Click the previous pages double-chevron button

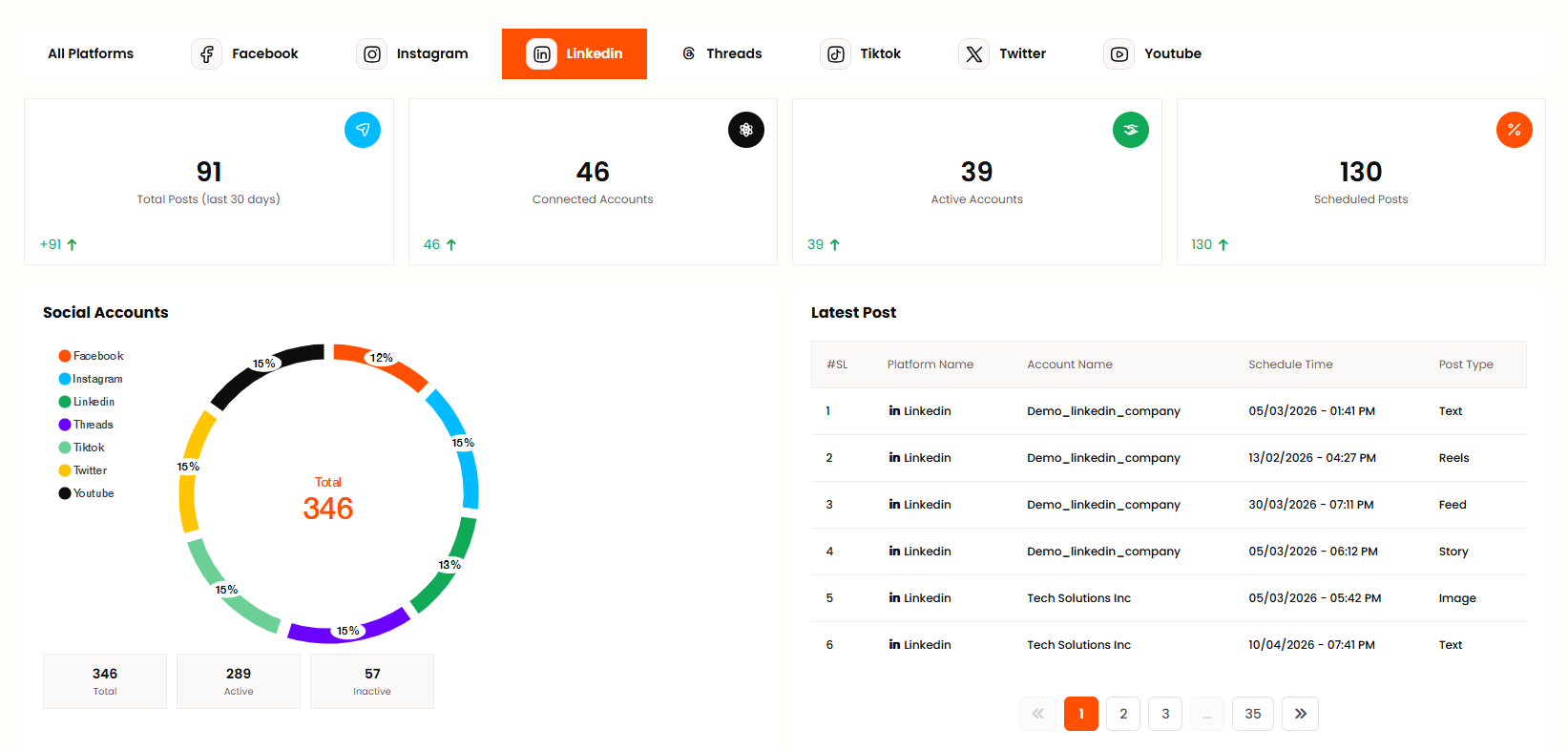1037,714
